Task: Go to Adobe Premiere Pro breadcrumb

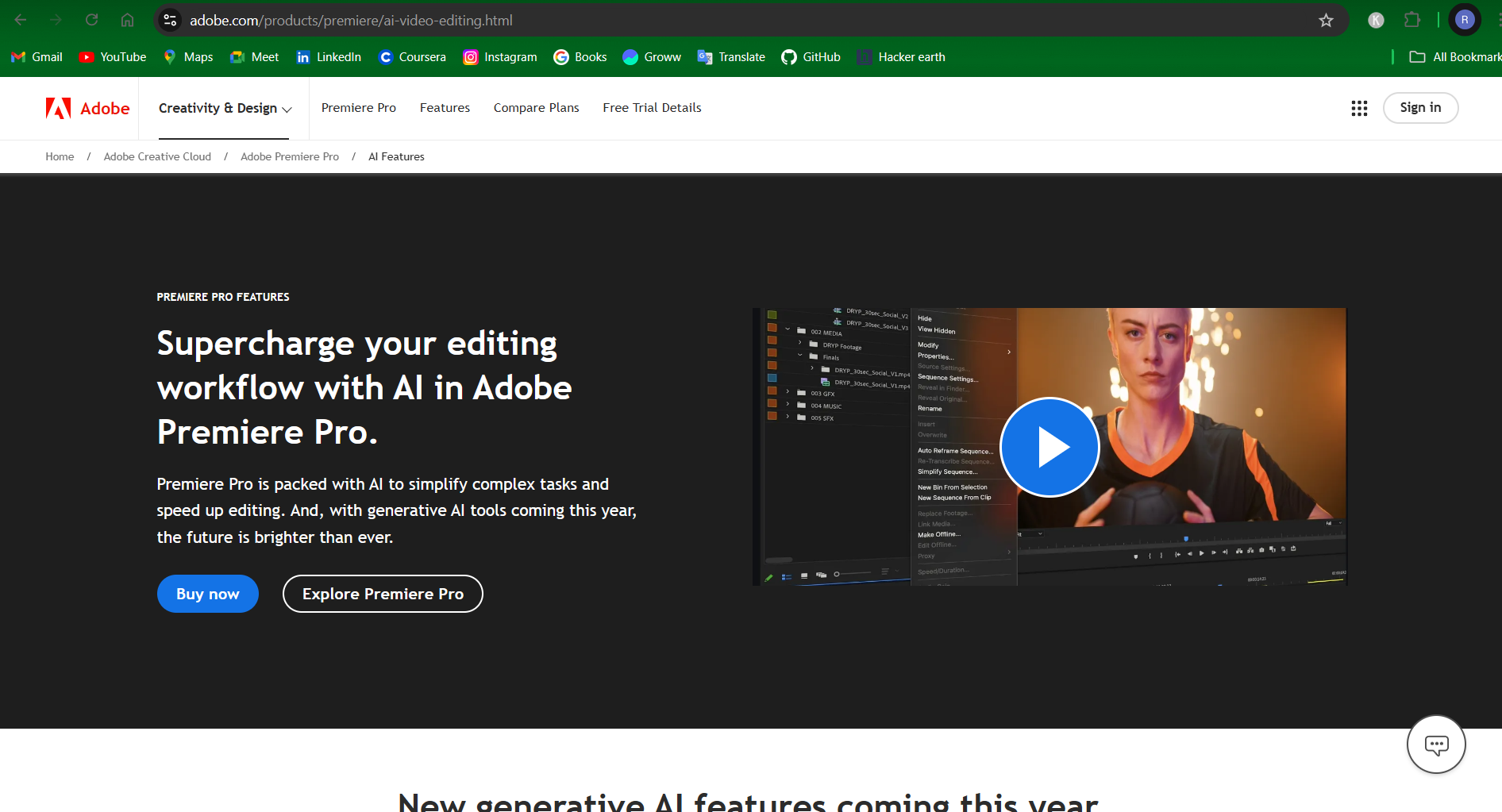Action: 290,156
